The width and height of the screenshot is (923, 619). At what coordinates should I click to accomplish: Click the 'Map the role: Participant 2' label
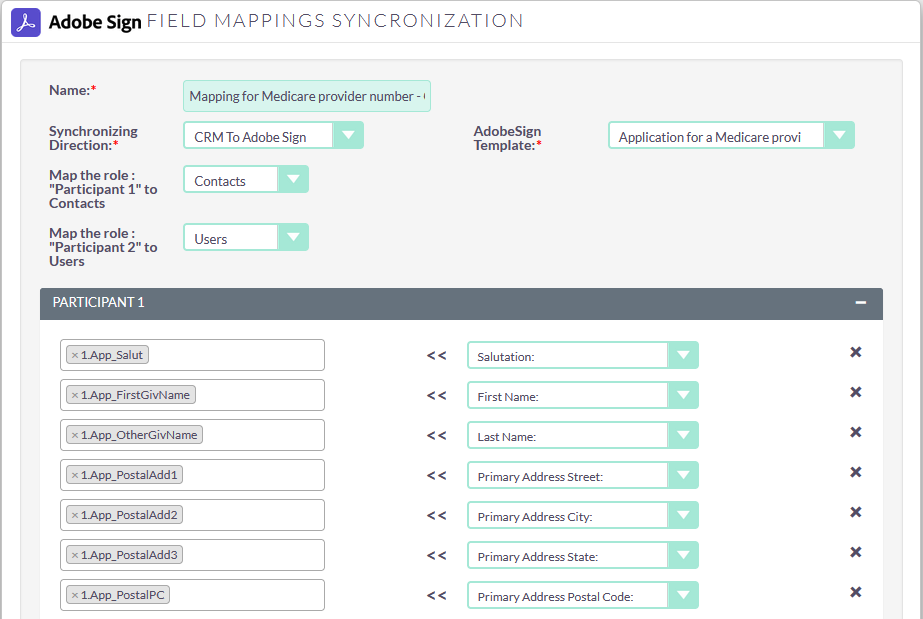pos(103,247)
